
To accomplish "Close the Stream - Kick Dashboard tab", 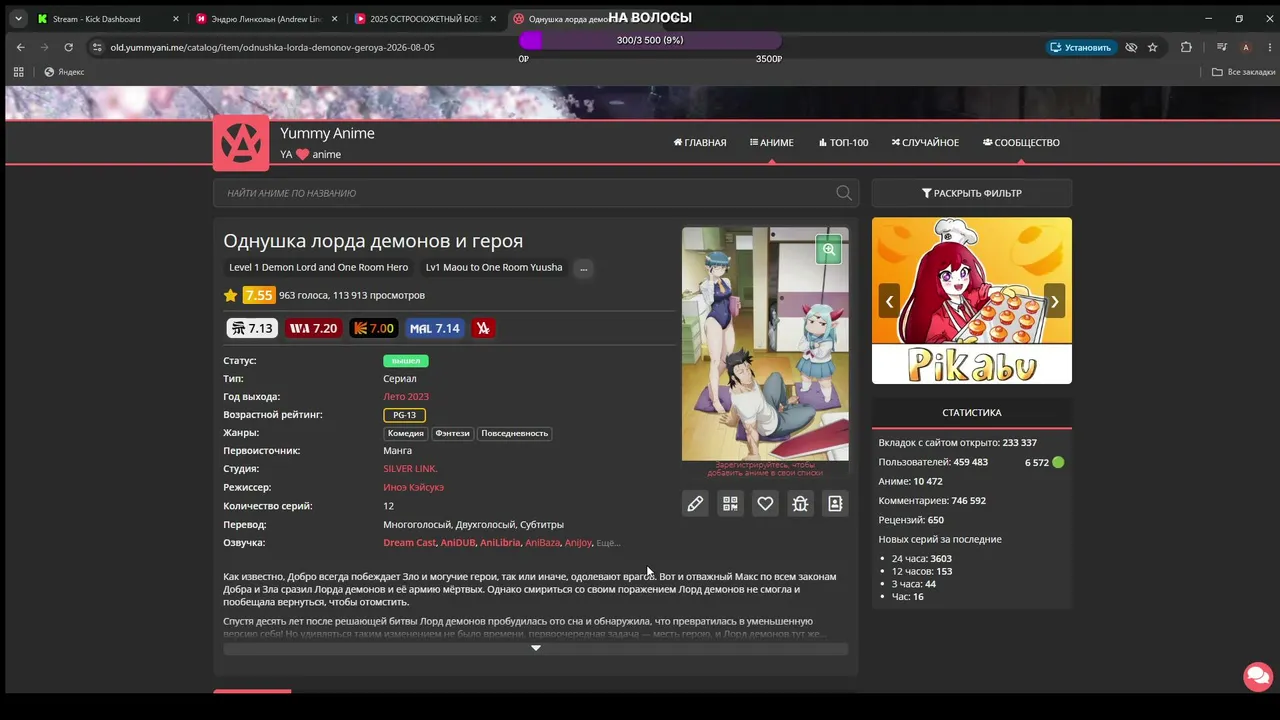I will point(176,19).
